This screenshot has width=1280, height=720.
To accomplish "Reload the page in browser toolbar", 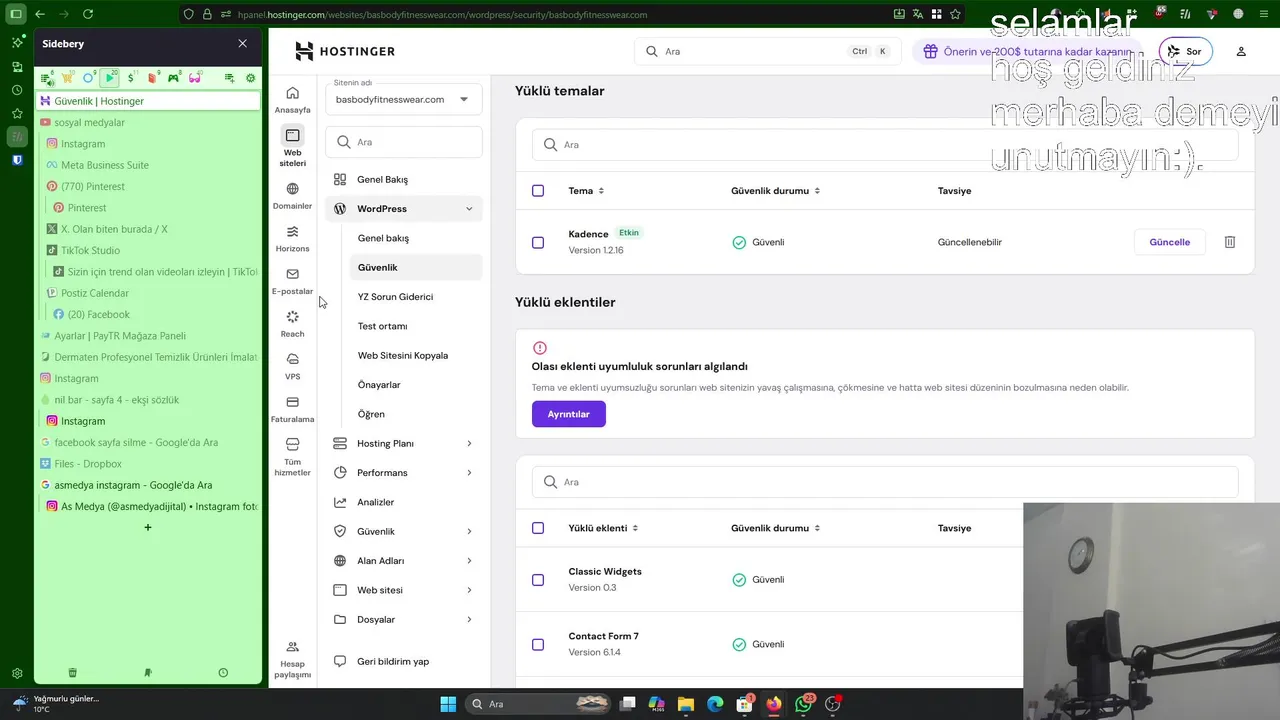I will pyautogui.click(x=88, y=14).
